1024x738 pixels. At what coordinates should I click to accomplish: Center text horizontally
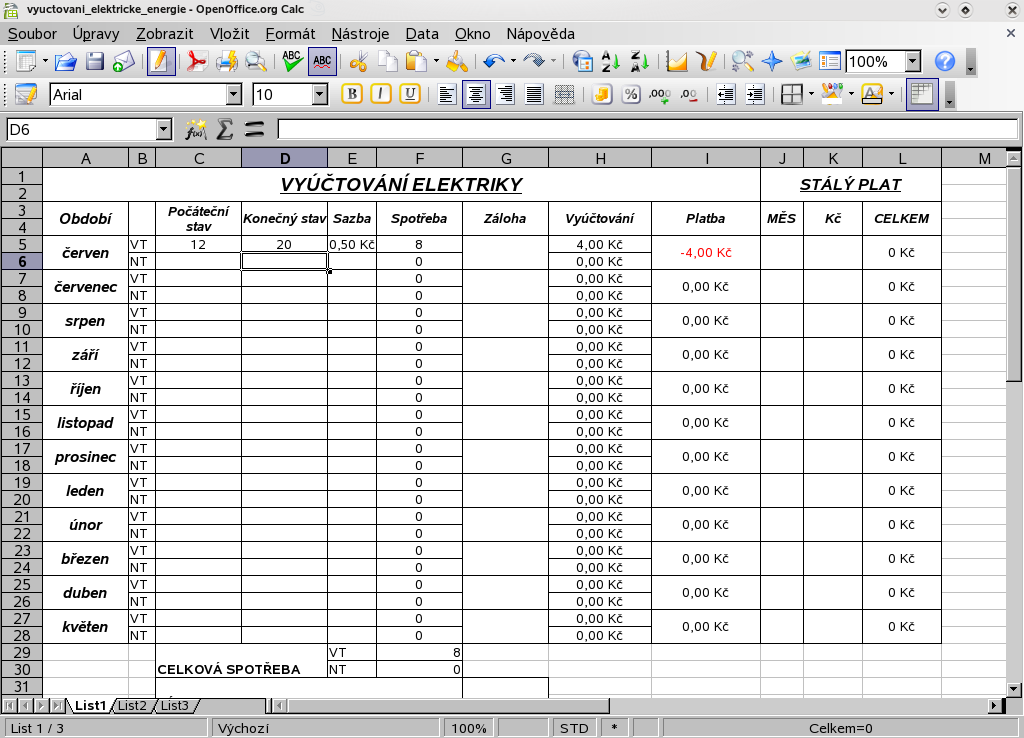point(476,95)
